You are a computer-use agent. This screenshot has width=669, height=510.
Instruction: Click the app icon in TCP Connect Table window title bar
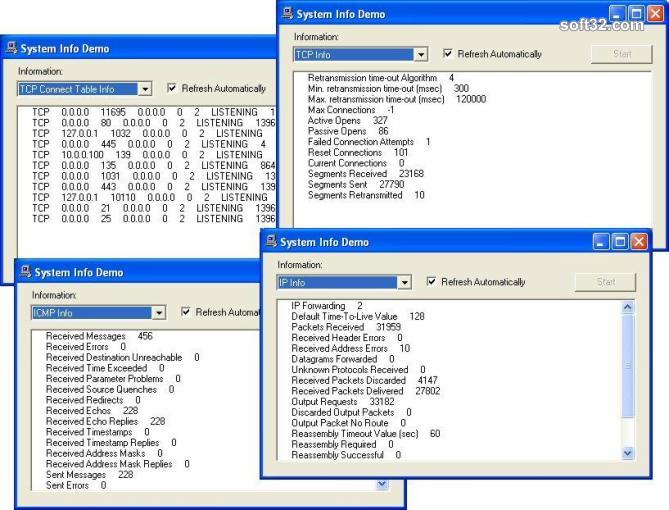(12, 48)
